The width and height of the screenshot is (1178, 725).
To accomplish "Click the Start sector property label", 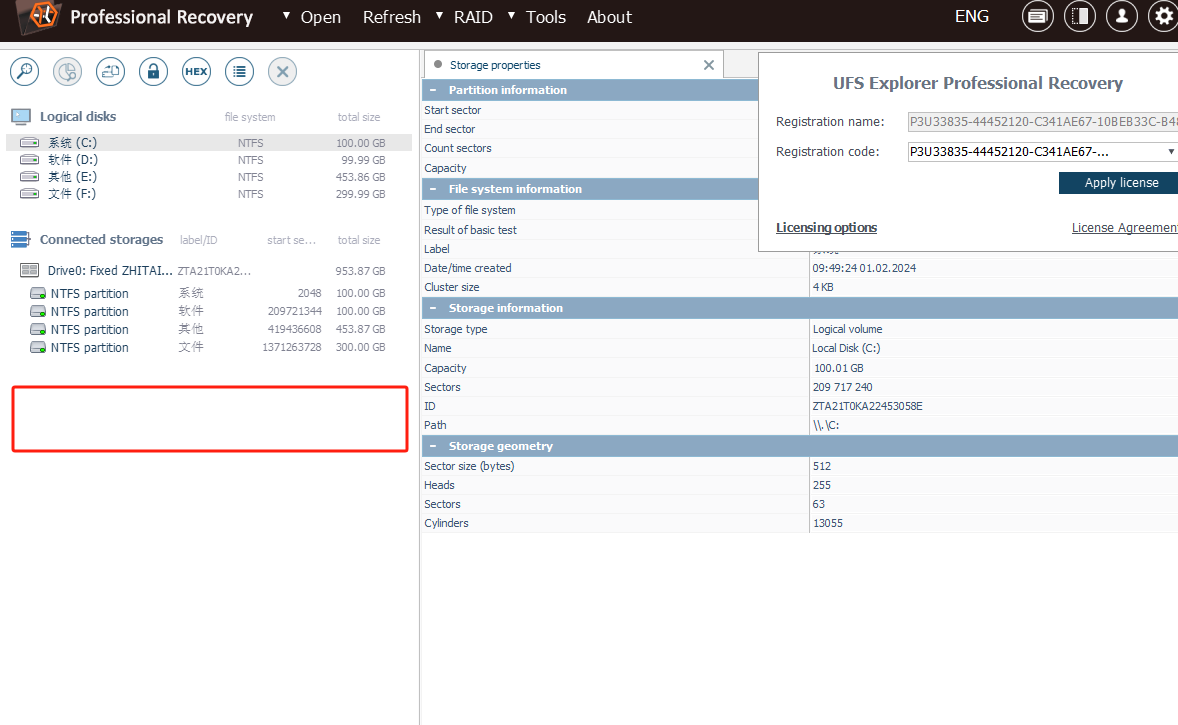I will pos(452,110).
